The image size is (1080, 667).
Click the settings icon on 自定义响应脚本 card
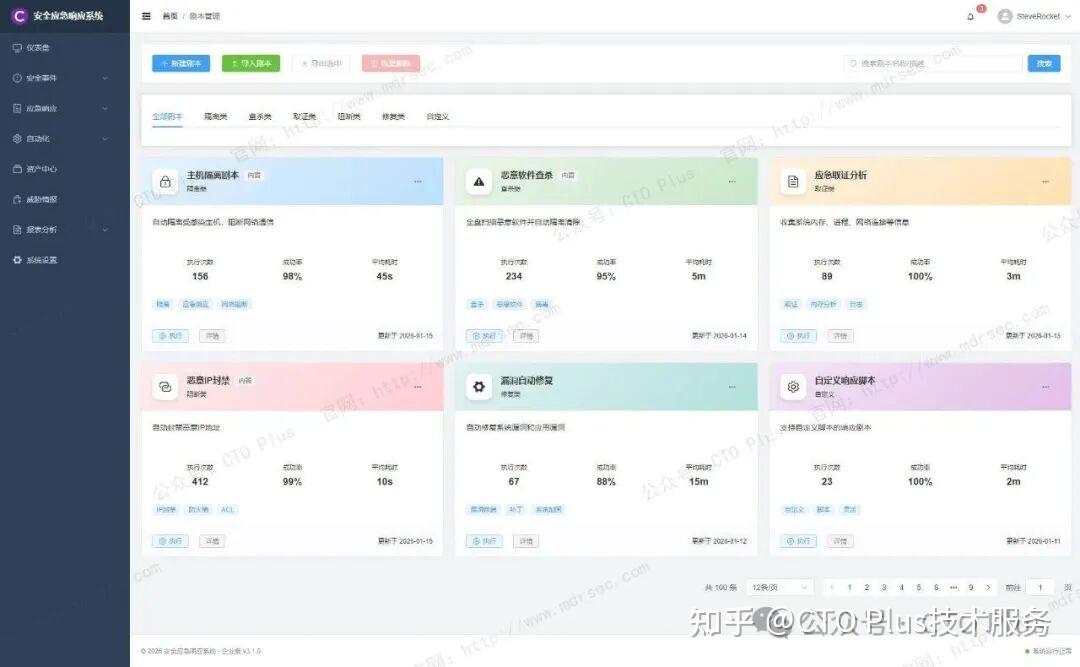(x=793, y=387)
